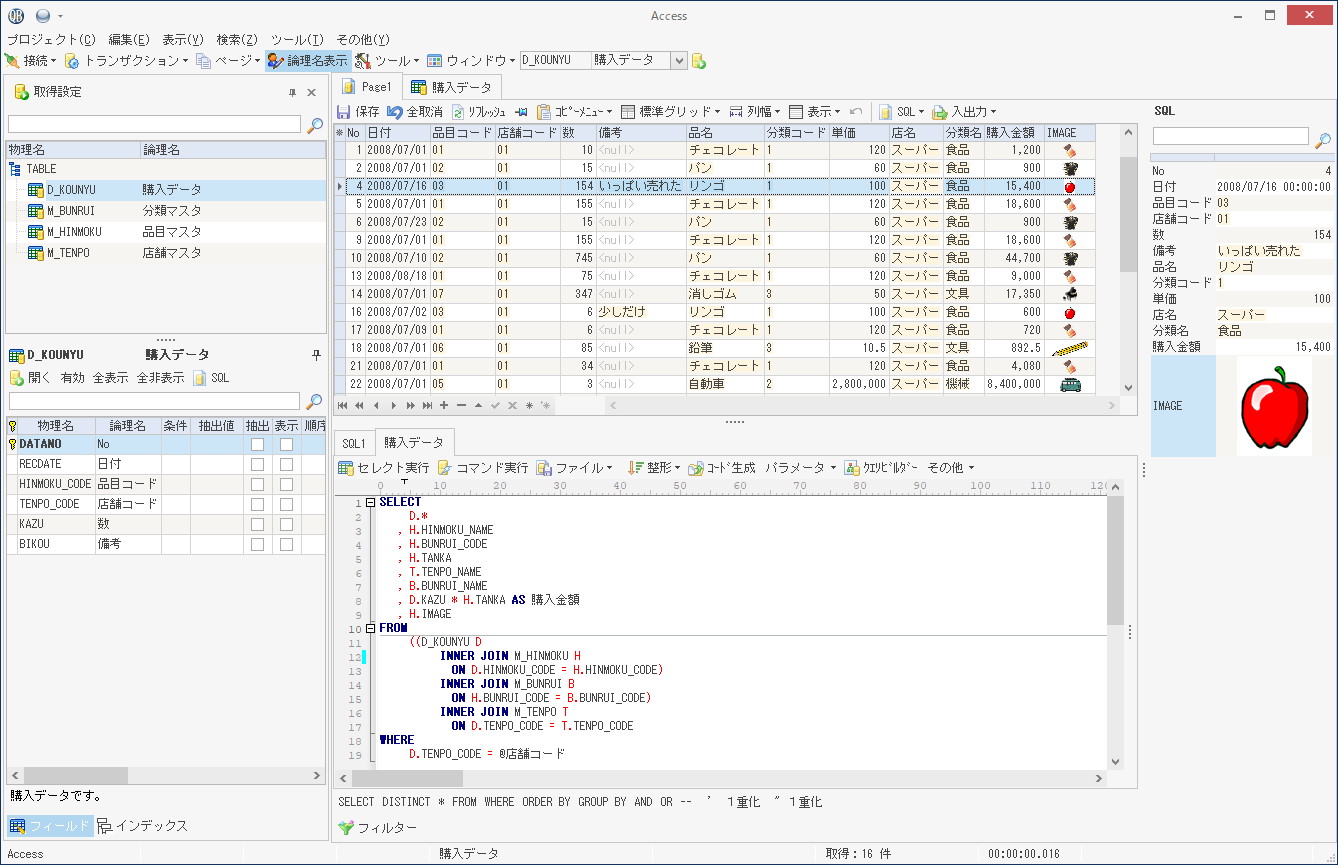This screenshot has height=865, width=1338.
Task: Switch to the SQL1 tab
Action: [x=354, y=442]
